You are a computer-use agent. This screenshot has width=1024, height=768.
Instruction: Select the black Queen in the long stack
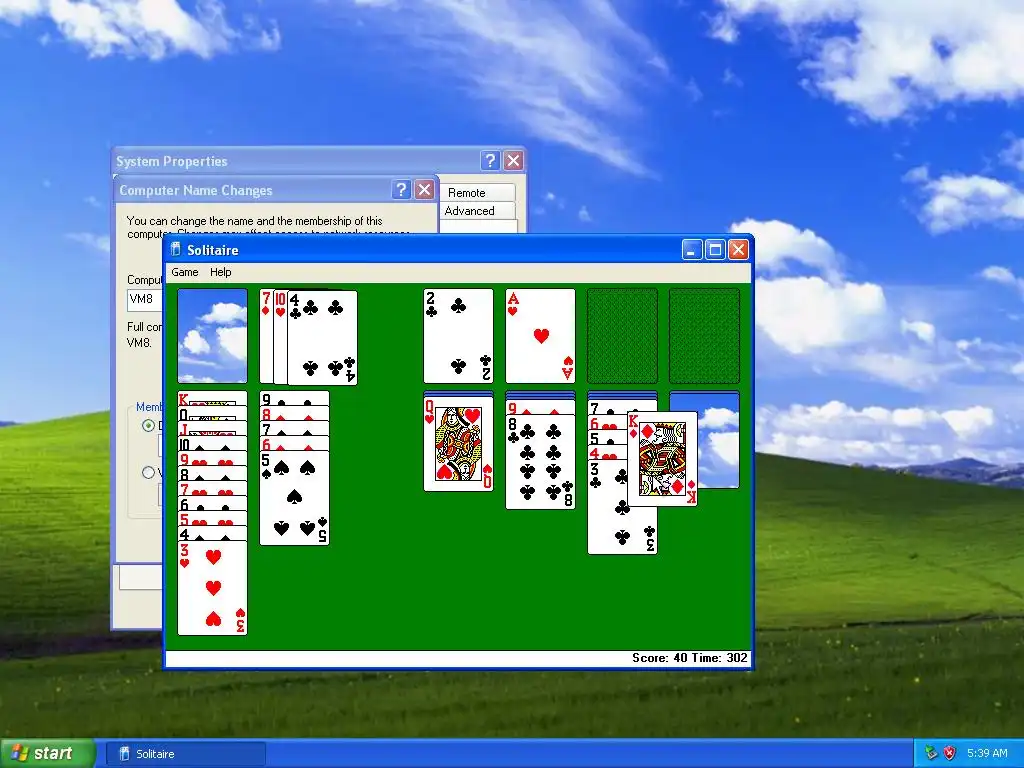pyautogui.click(x=212, y=413)
